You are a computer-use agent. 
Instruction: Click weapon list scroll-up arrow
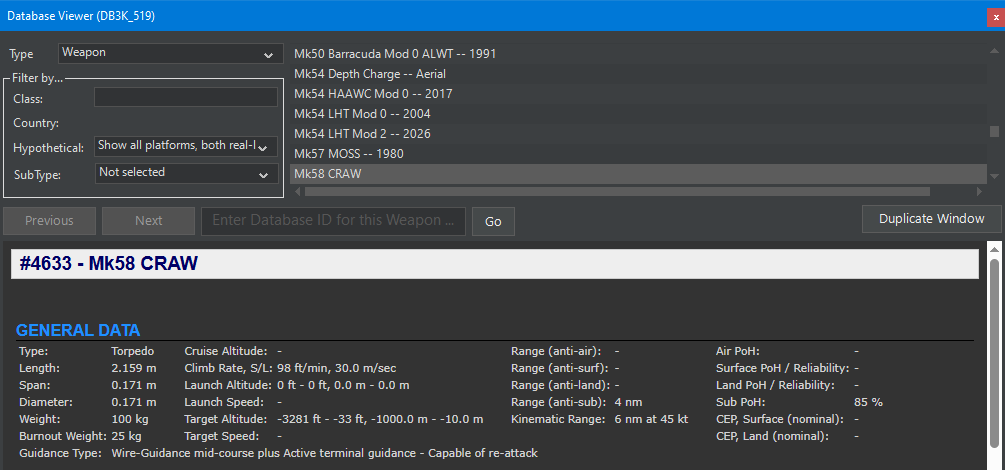pos(994,50)
